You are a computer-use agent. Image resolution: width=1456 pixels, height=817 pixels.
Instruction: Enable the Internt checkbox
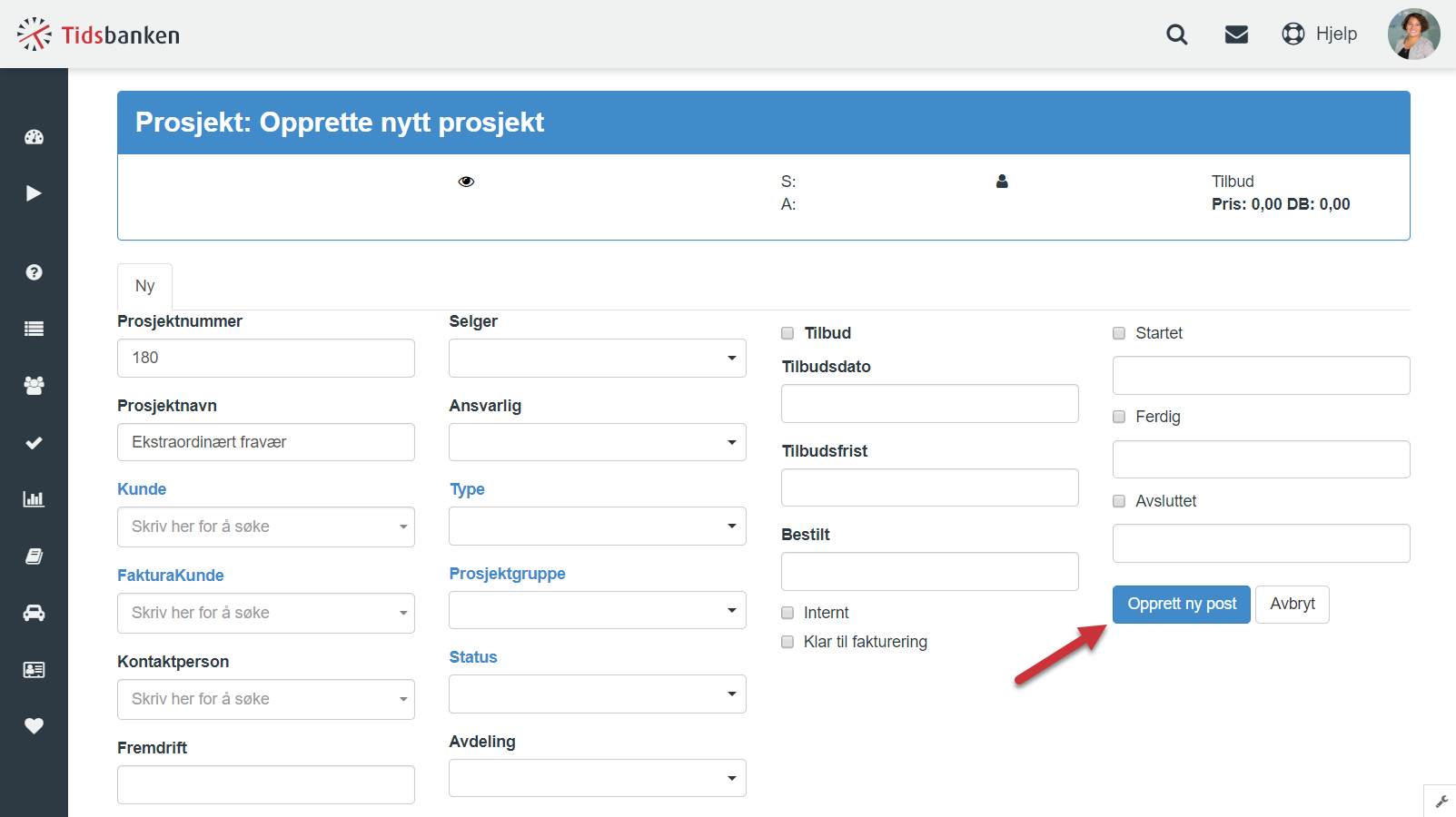tap(787, 613)
